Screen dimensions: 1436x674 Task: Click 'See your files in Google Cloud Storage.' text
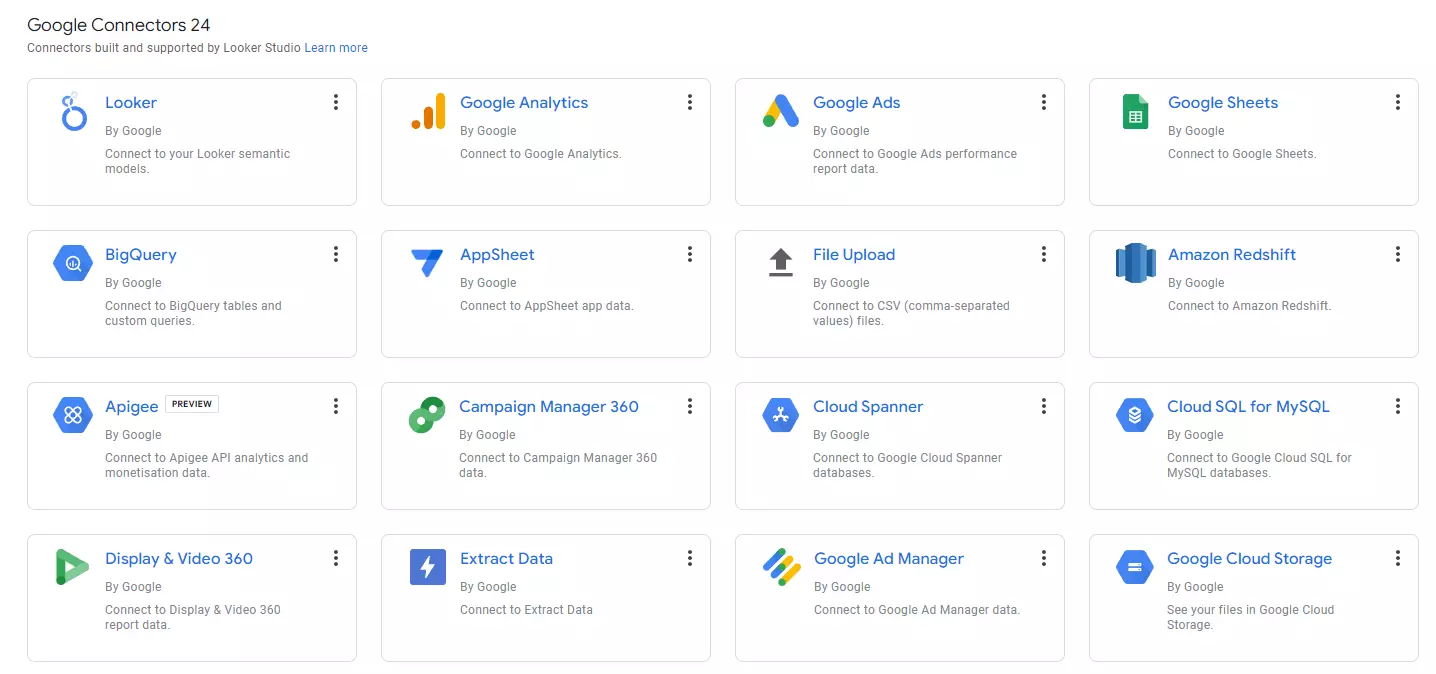coord(1251,617)
